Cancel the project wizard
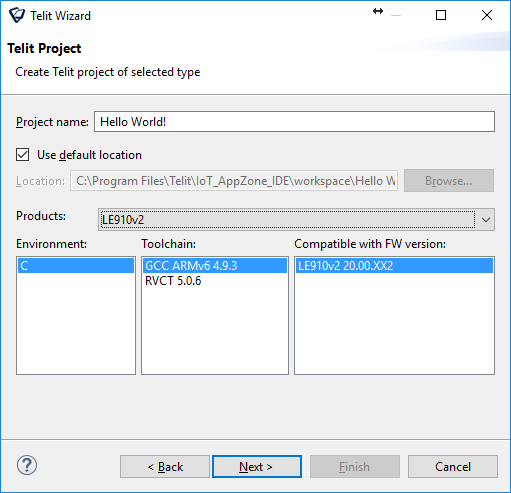The image size is (511, 493). pos(453,466)
